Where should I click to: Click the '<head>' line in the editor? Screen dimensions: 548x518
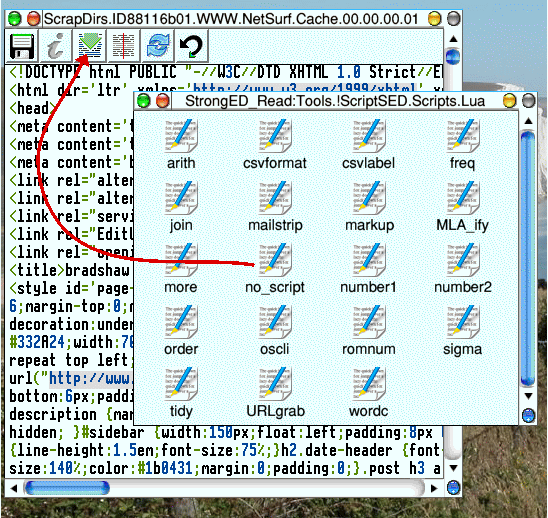[x=32, y=108]
